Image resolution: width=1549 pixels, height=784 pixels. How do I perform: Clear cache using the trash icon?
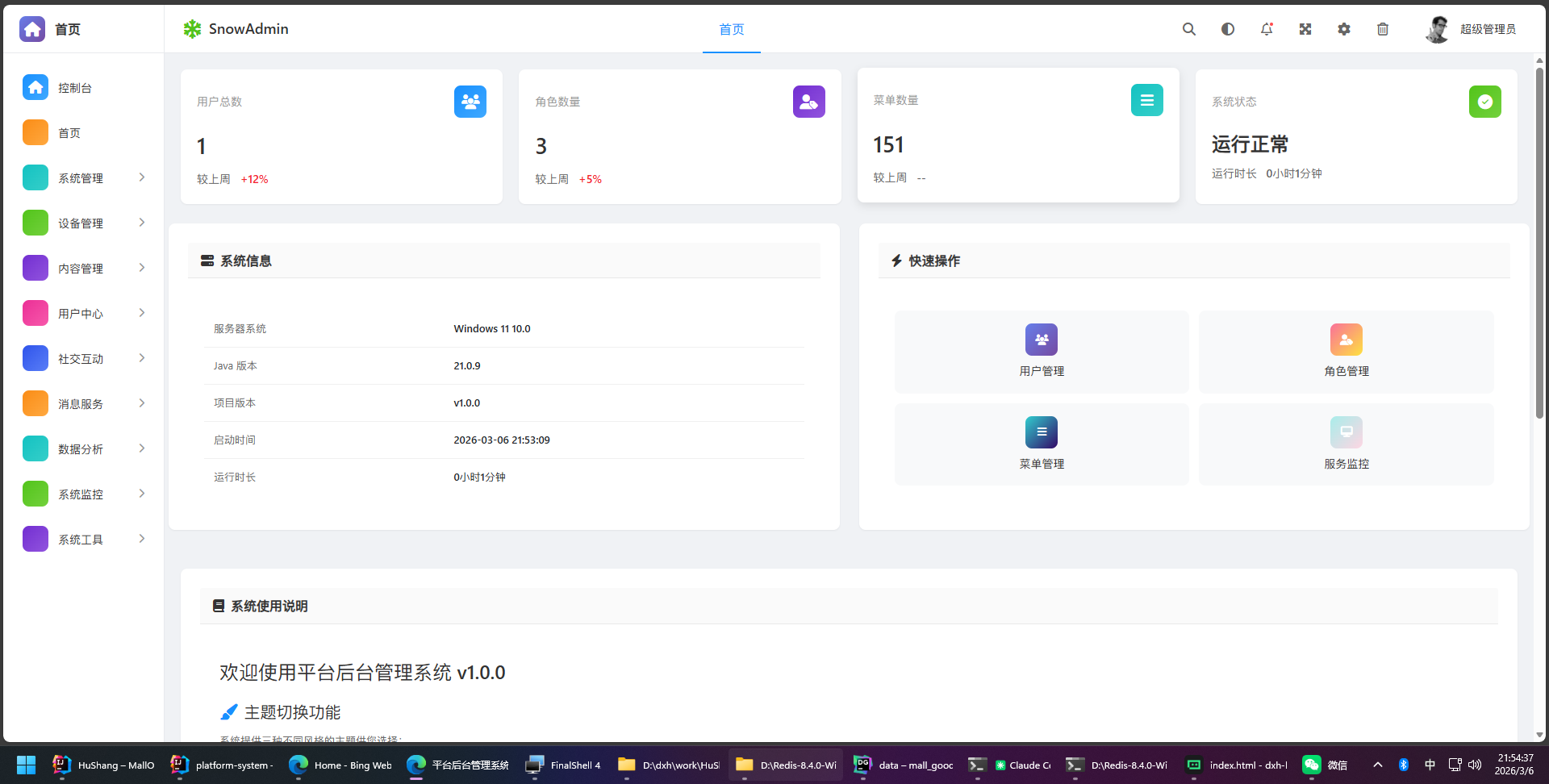1382,29
